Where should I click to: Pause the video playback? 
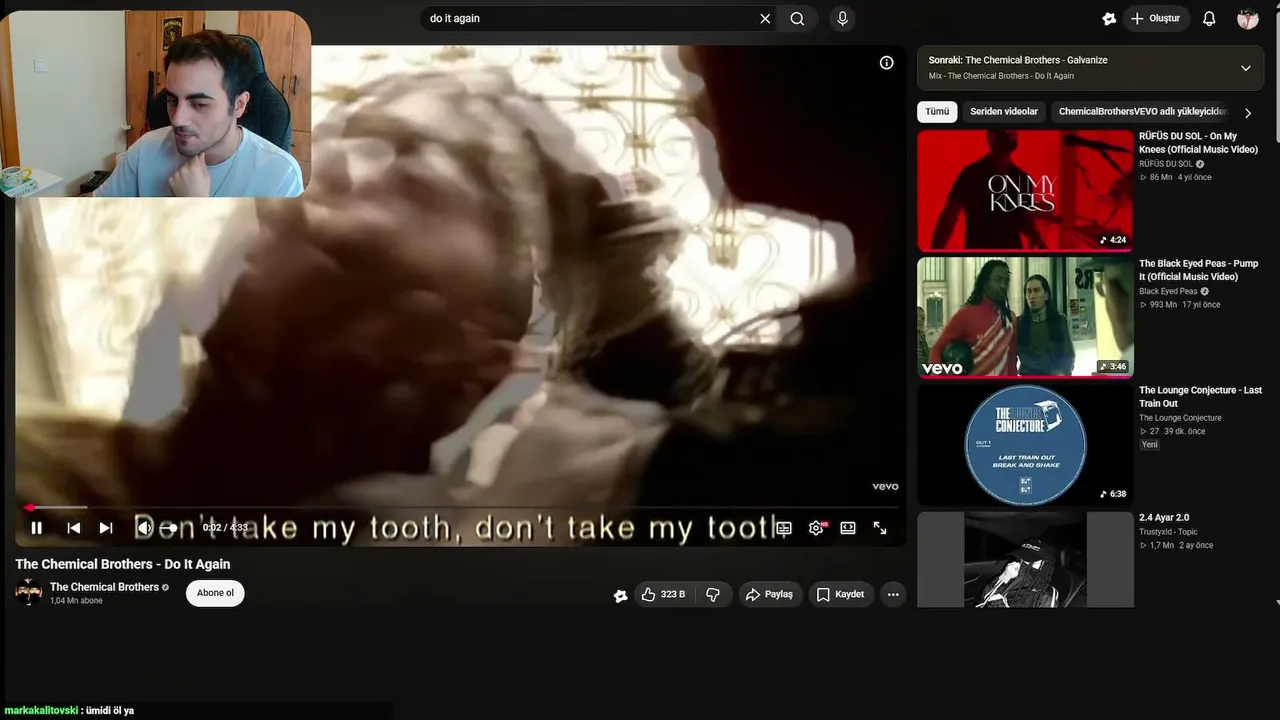point(36,528)
